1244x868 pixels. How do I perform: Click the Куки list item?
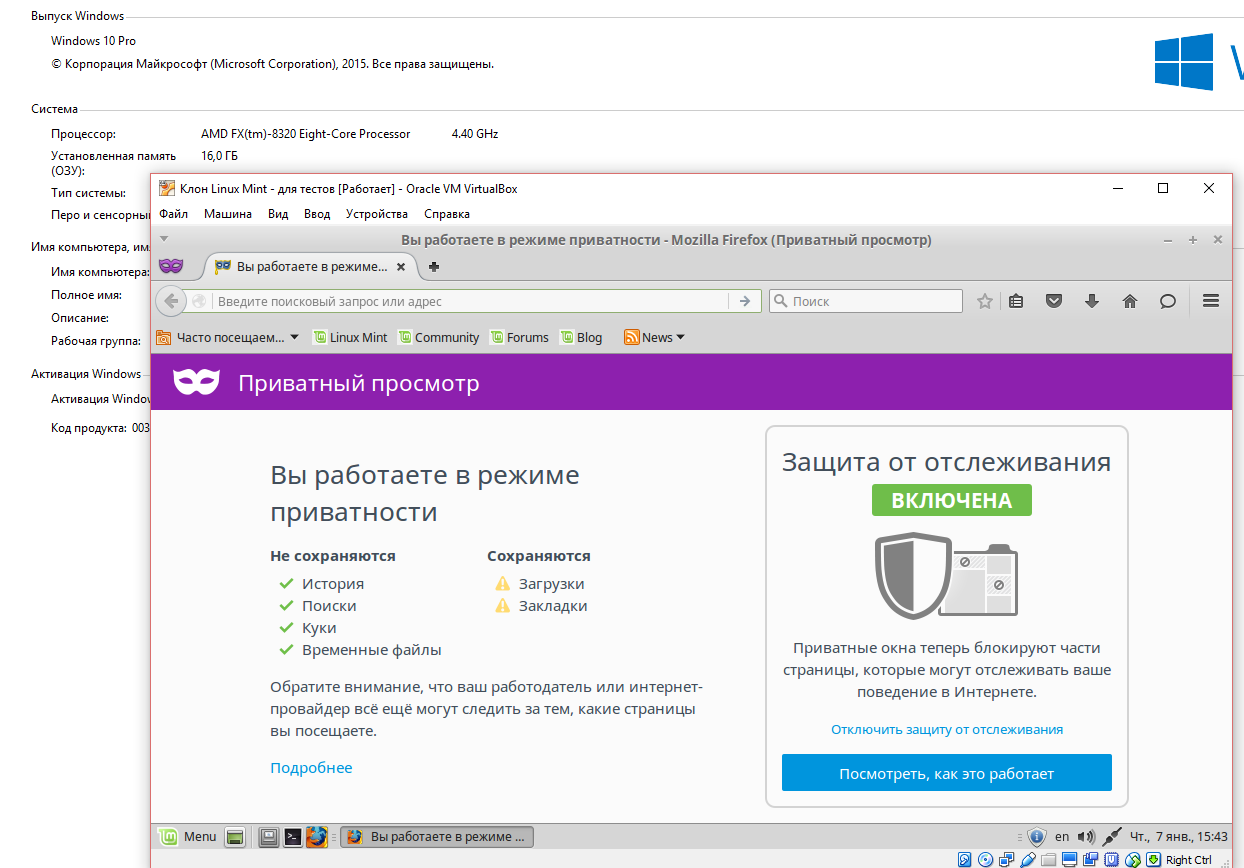[x=319, y=628]
